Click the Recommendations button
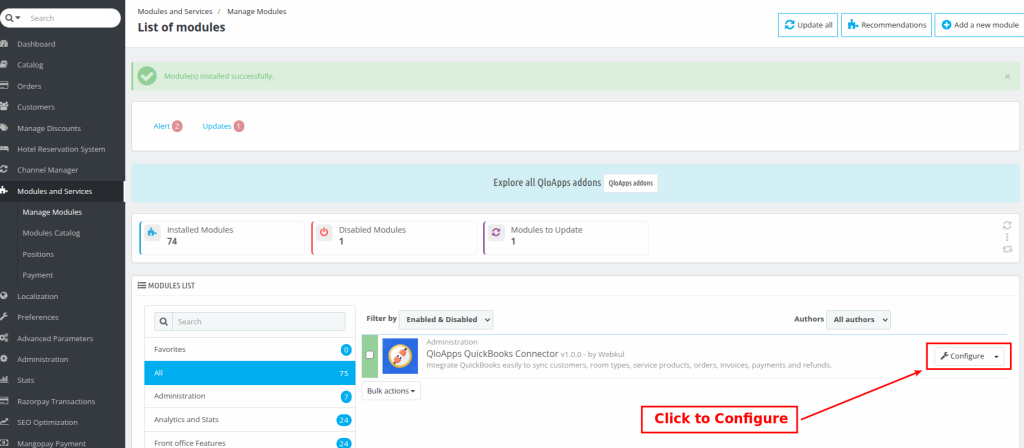 pos(886,25)
